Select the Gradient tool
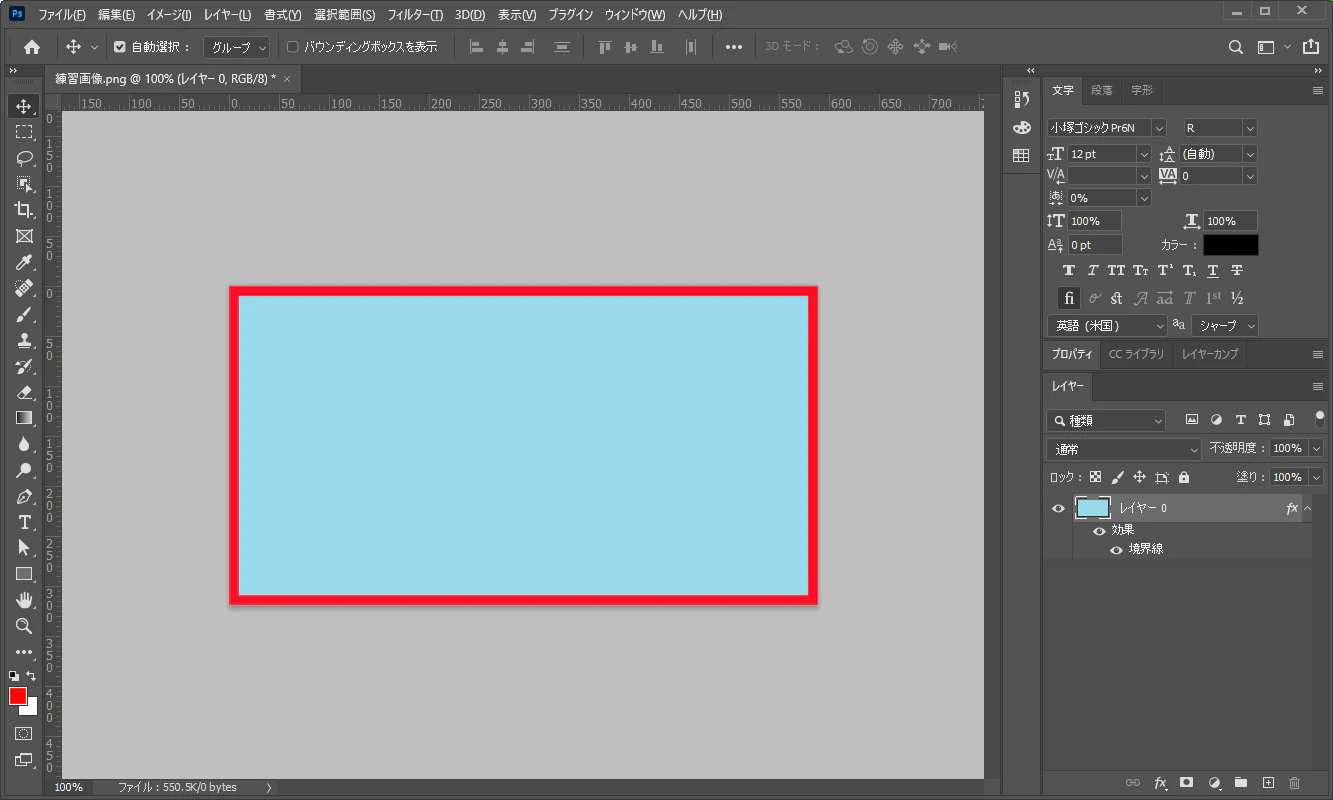1333x800 pixels. point(24,418)
